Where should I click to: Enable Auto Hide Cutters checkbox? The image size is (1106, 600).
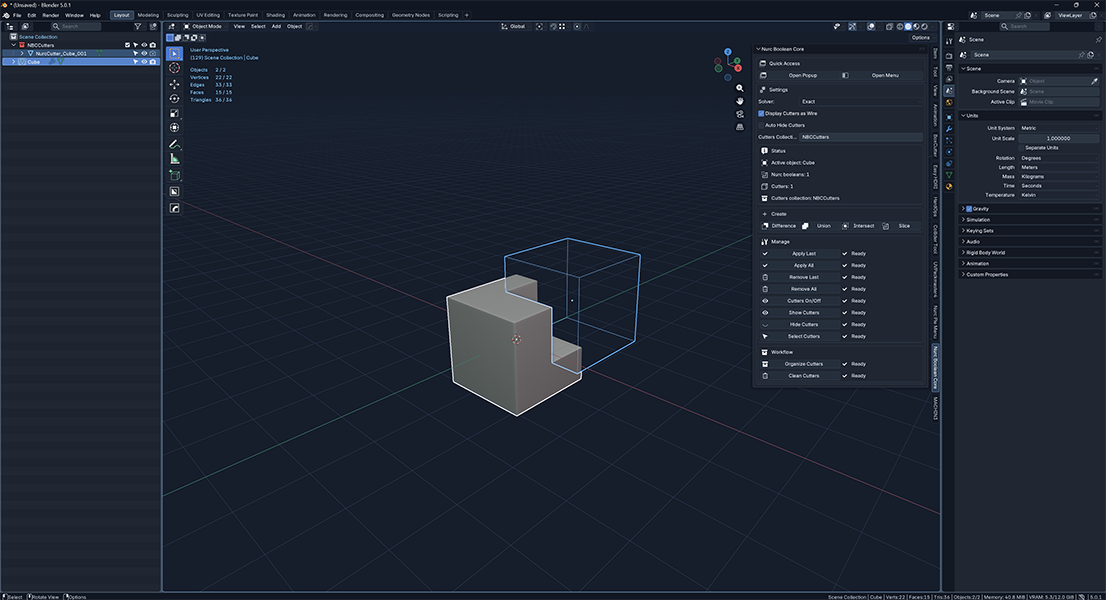tap(761, 125)
